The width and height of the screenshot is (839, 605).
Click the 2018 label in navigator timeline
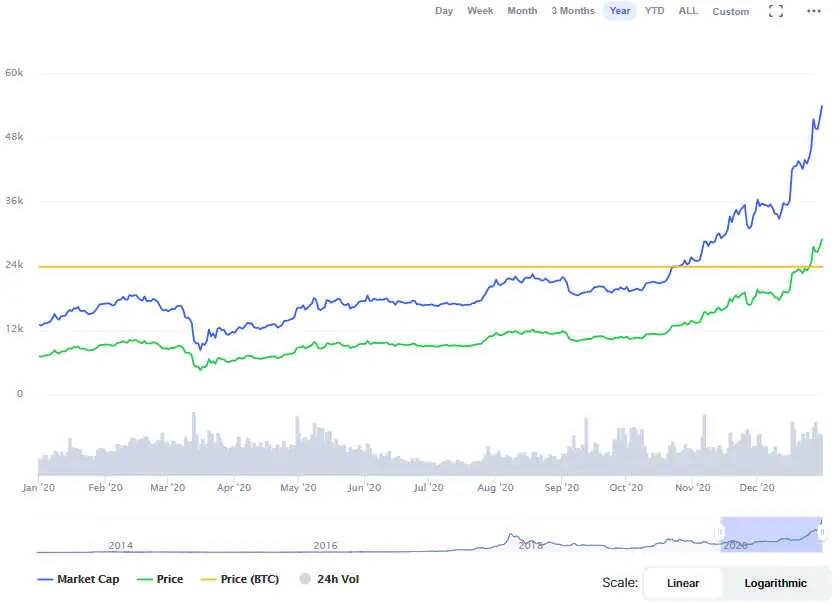(530, 546)
